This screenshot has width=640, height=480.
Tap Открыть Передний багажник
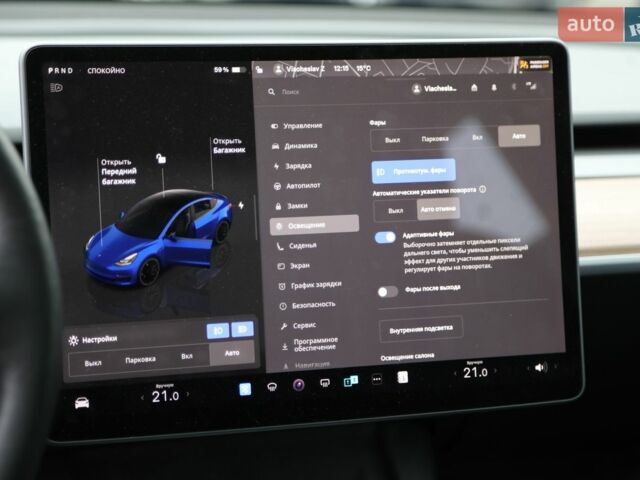(x=118, y=172)
